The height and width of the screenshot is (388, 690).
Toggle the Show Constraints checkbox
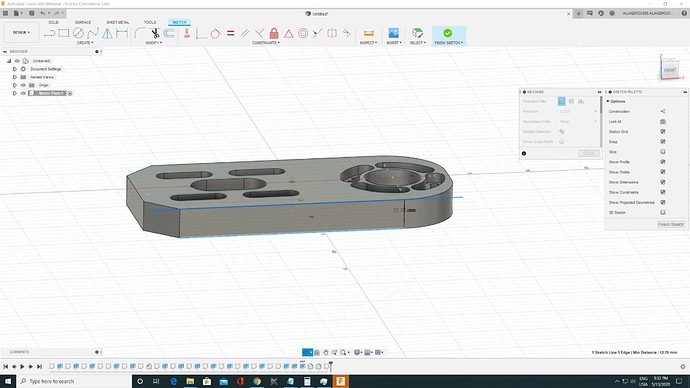[663, 192]
